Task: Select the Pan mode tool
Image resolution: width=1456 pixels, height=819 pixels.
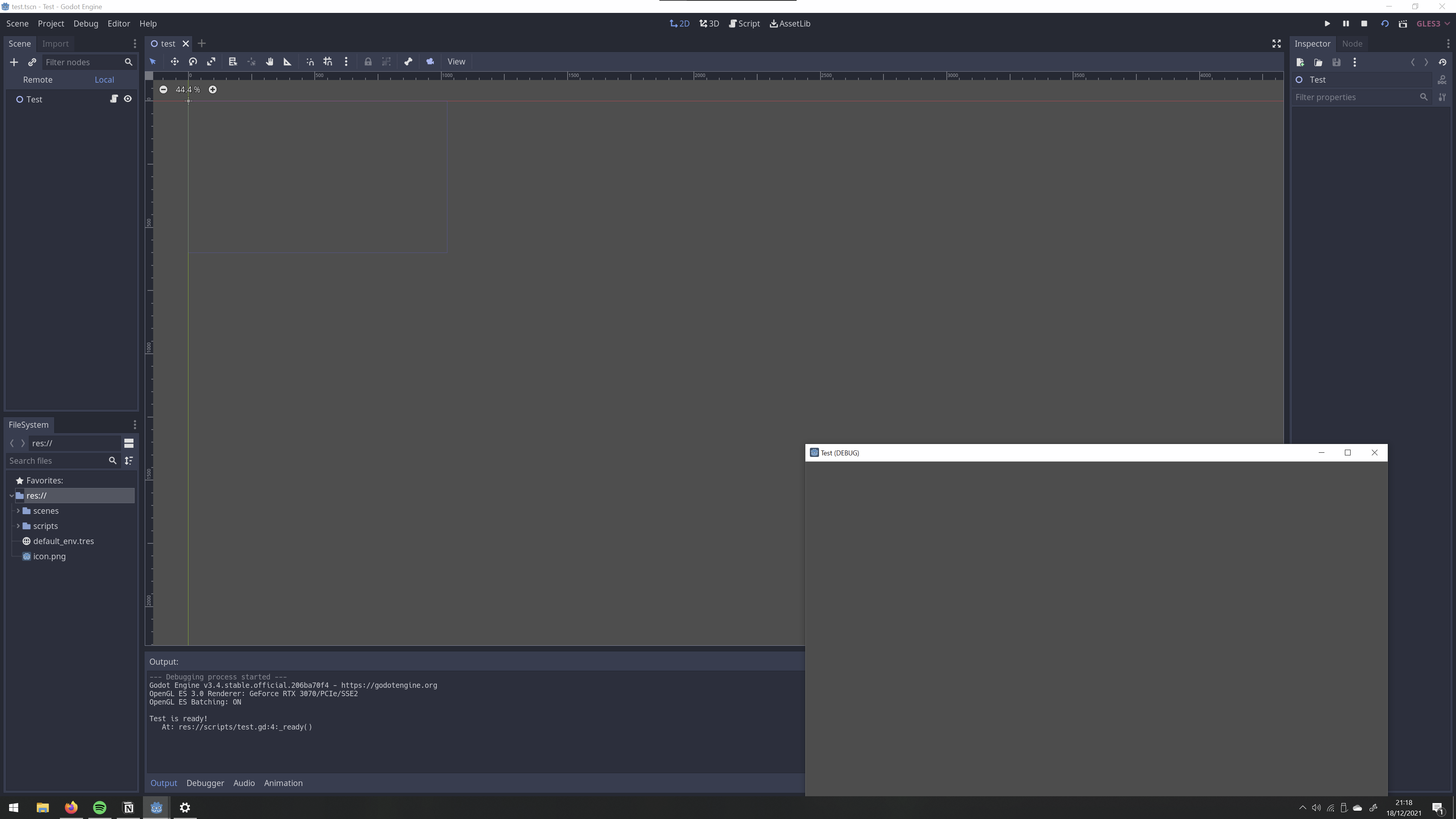Action: pyautogui.click(x=270, y=61)
